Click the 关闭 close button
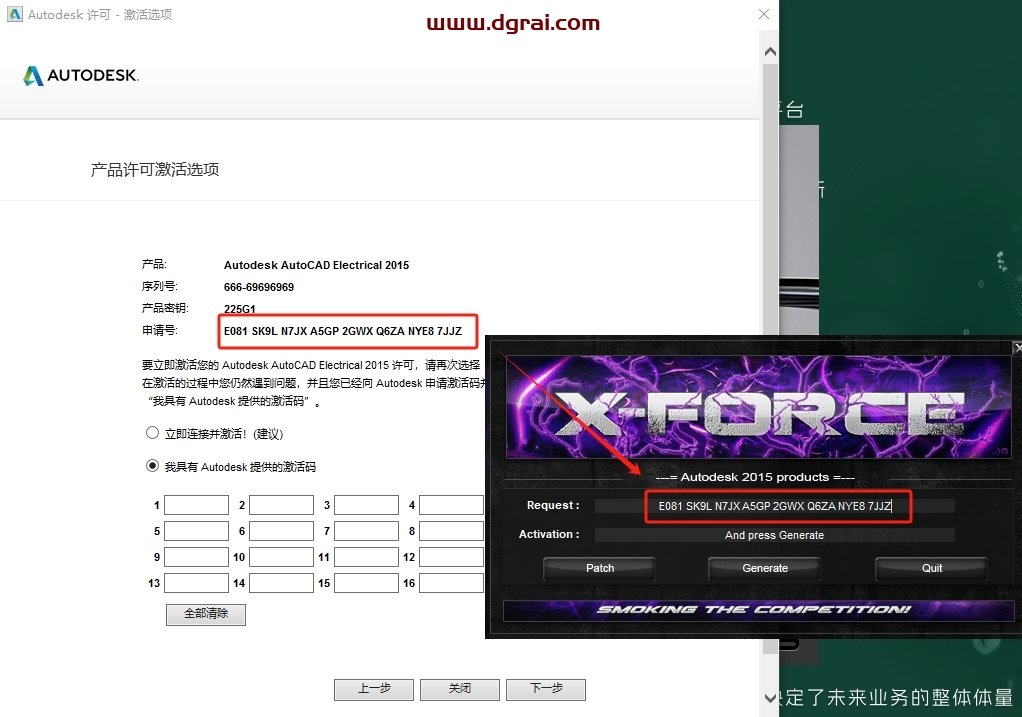The height and width of the screenshot is (717, 1022). pos(460,689)
